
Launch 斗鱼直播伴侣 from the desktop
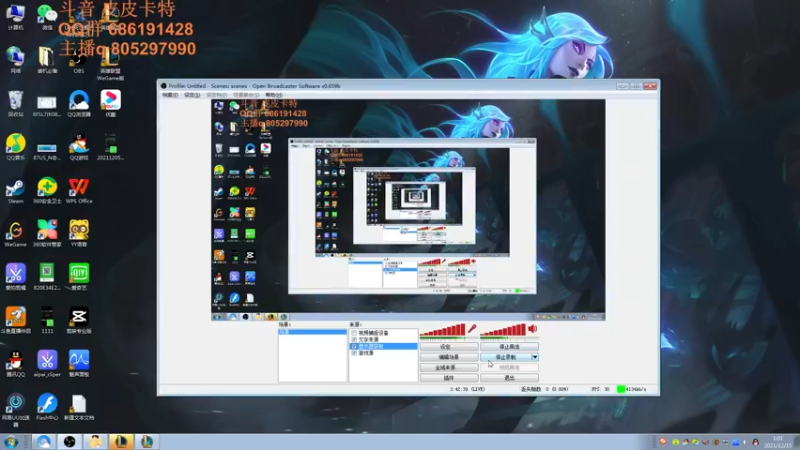15,320
